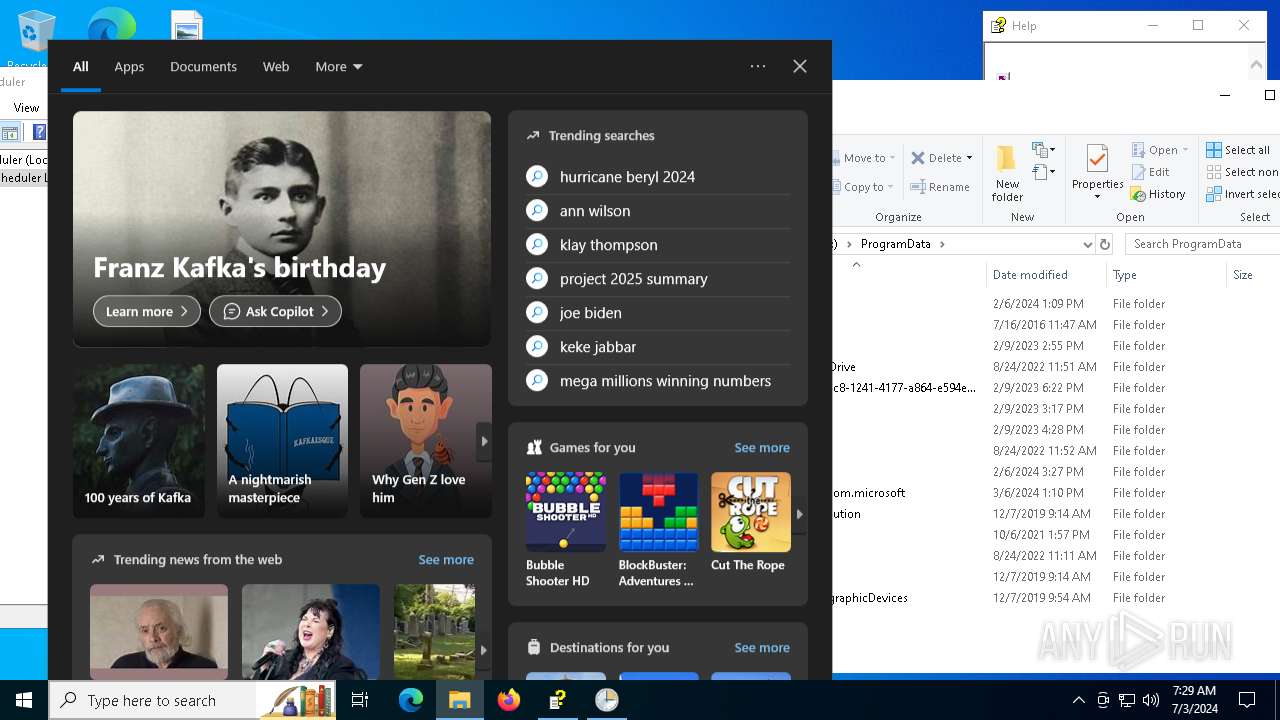Click the Windows Start button
Viewport: 1280px width, 720px height.
24,700
